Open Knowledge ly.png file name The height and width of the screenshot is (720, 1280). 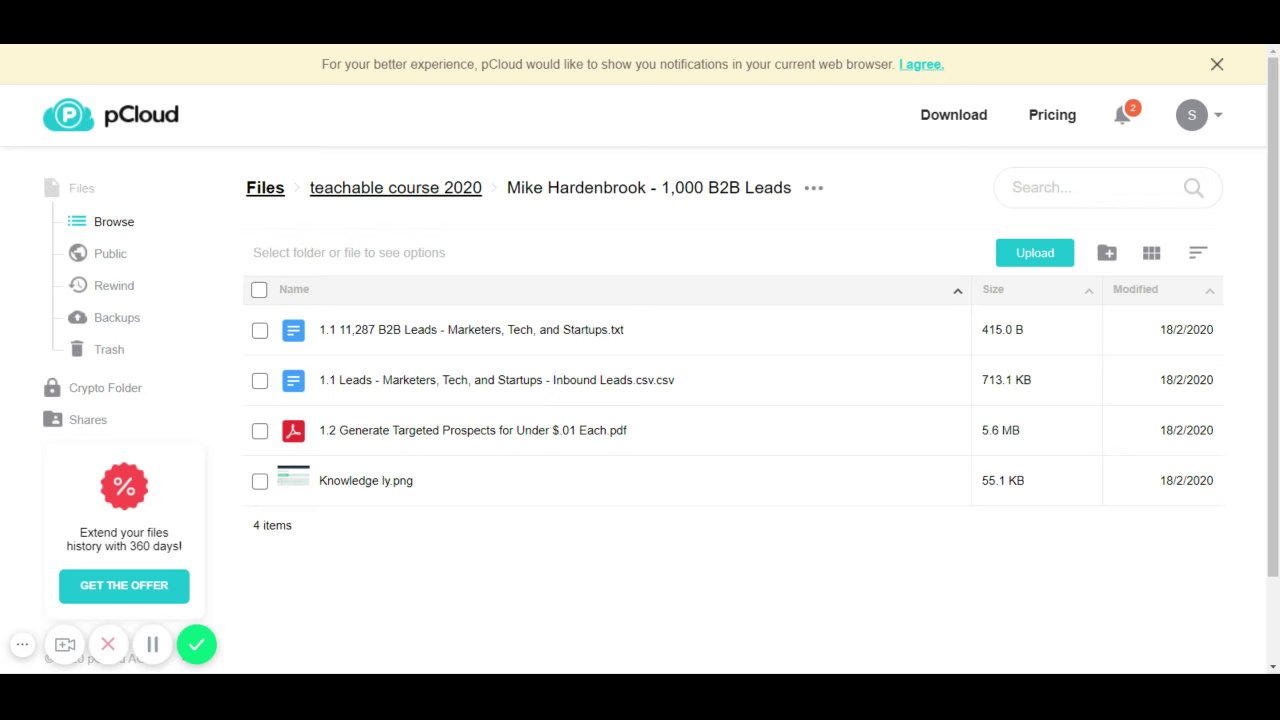pos(366,481)
